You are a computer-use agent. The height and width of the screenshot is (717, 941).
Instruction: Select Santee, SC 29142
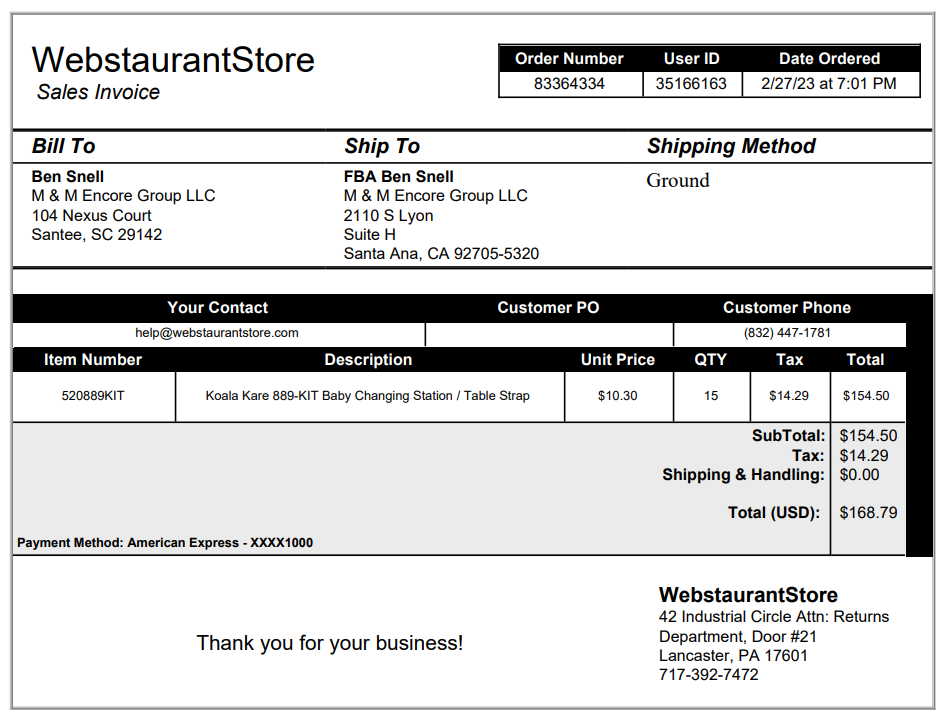[x=97, y=235]
